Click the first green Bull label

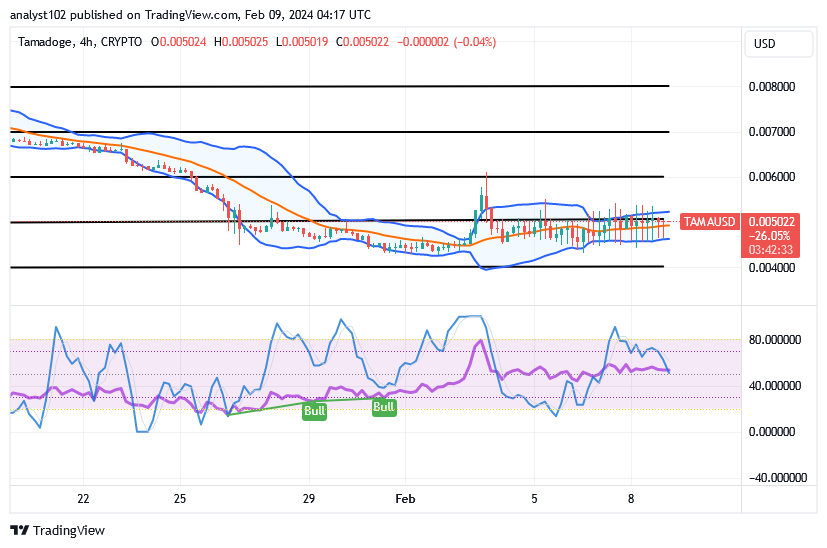pos(314,410)
